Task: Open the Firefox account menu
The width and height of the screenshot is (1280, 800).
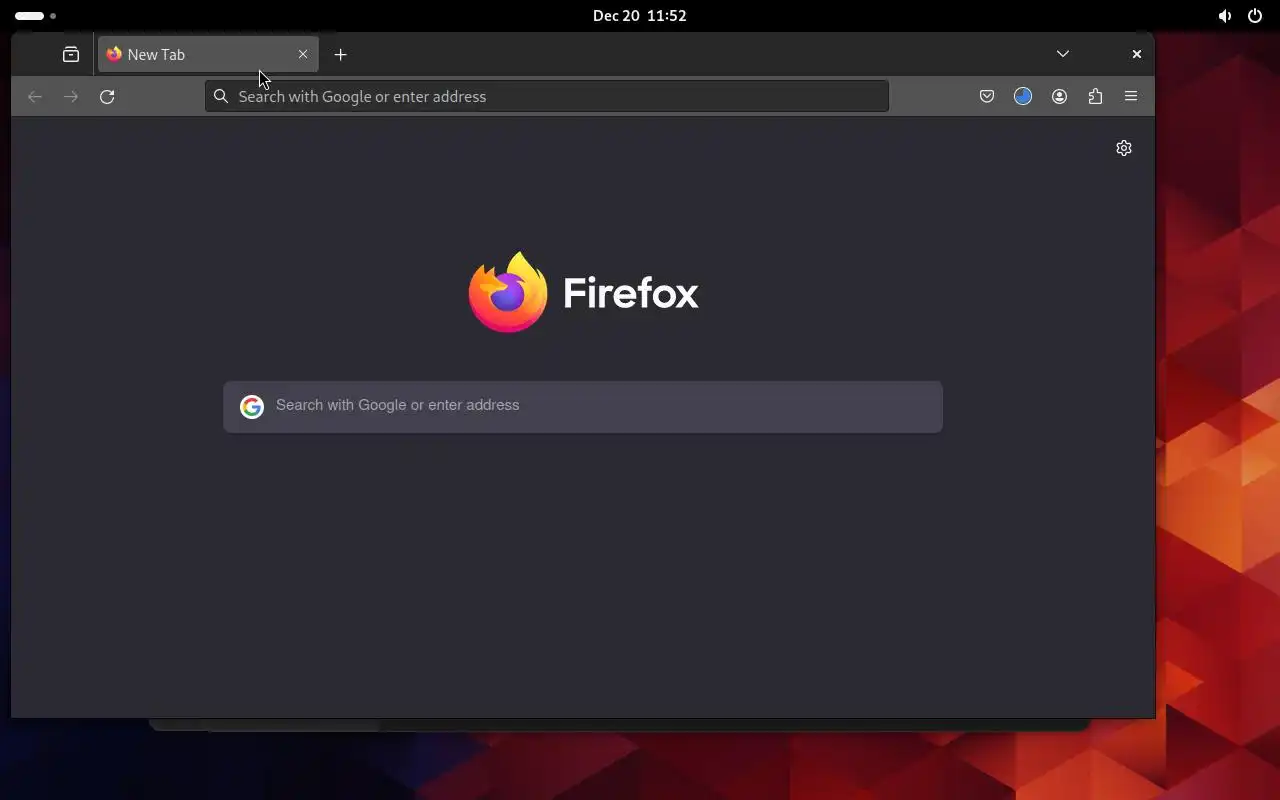Action: (x=1059, y=96)
